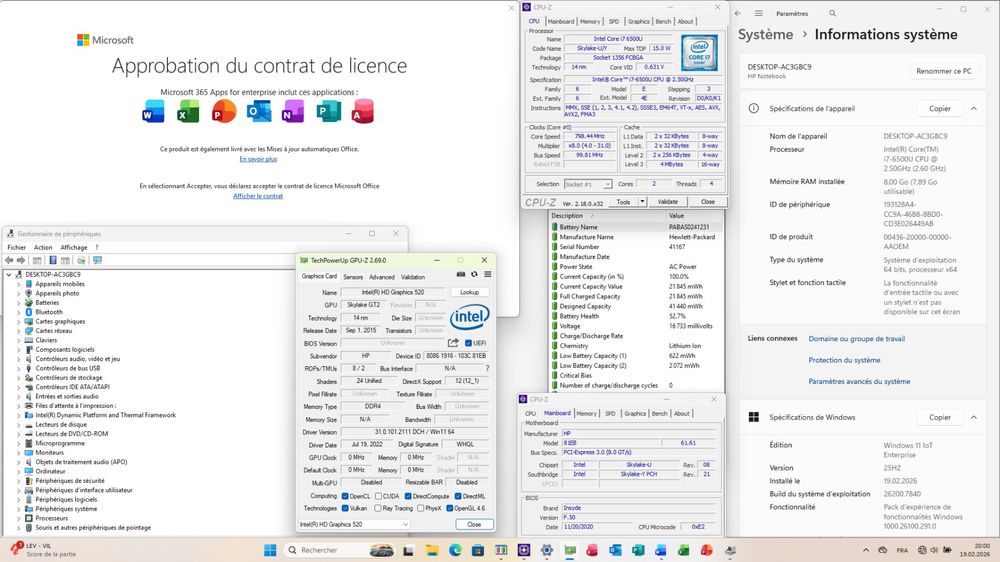This screenshot has width=1000, height=562.
Task: Open GPU-Z hamburger menu
Action: point(487,274)
